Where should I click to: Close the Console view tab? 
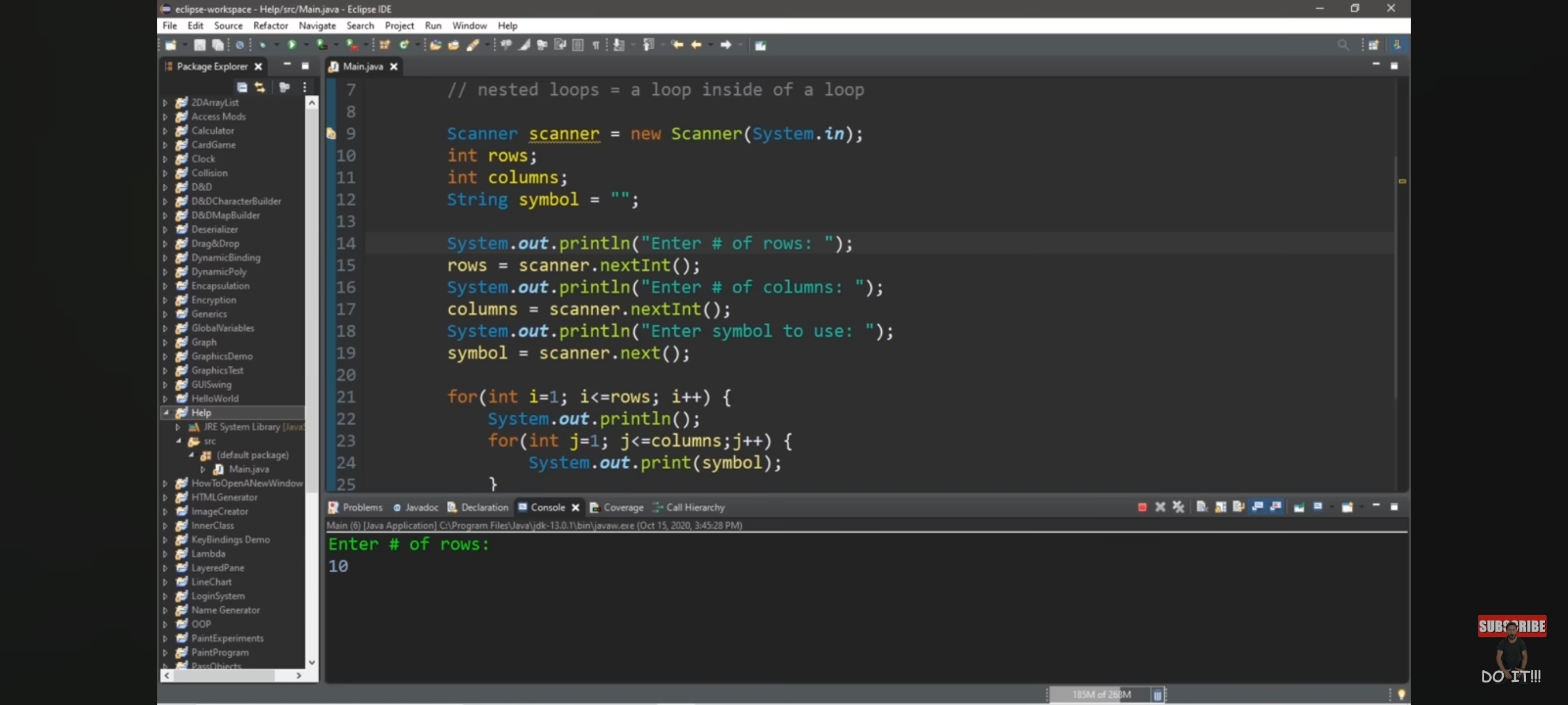click(575, 507)
